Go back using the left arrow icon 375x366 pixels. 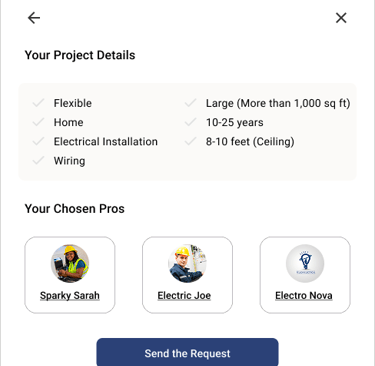coord(34,18)
